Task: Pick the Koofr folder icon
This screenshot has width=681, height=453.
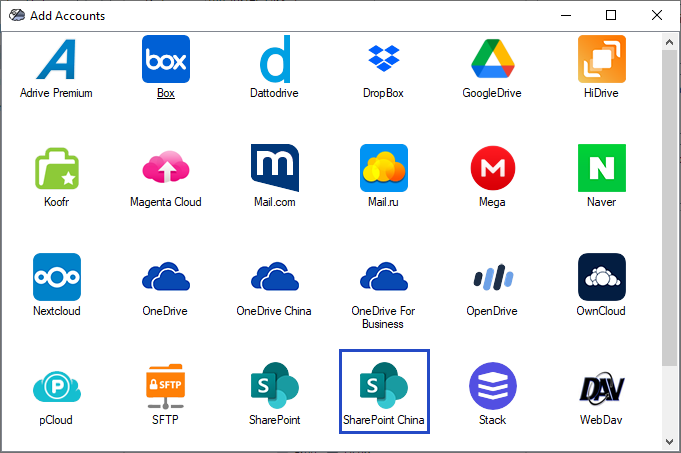Action: pyautogui.click(x=57, y=169)
